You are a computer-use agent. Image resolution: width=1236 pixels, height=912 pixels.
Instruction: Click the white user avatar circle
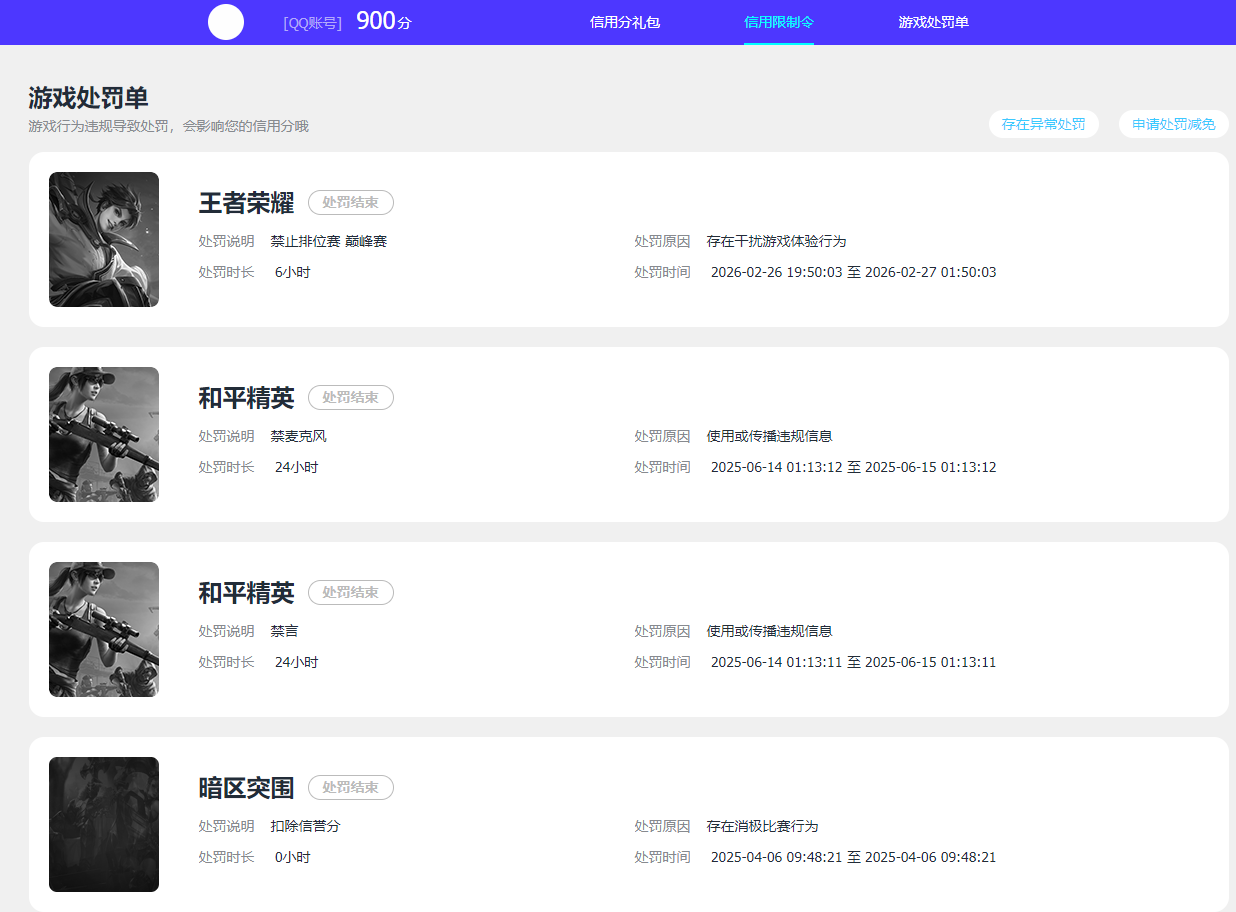[x=226, y=22]
